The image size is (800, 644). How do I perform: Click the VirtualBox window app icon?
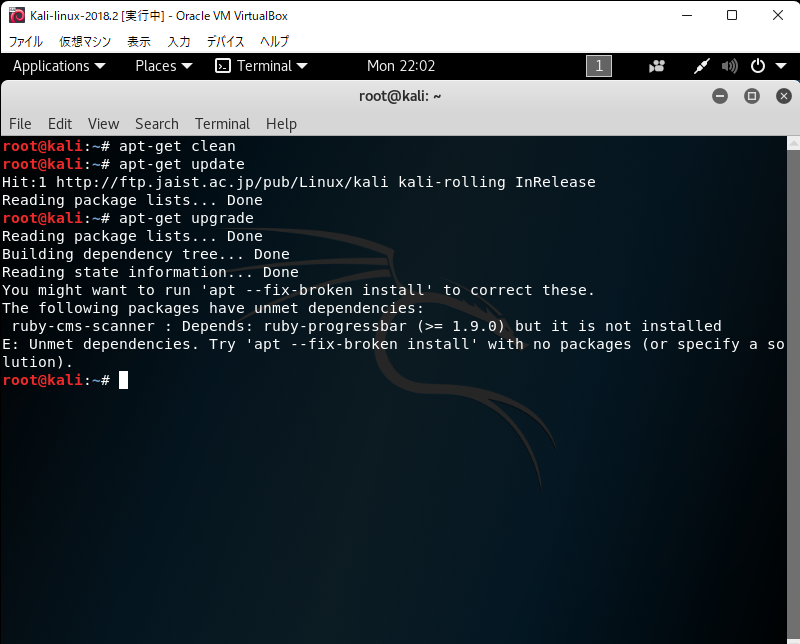tap(17, 15)
